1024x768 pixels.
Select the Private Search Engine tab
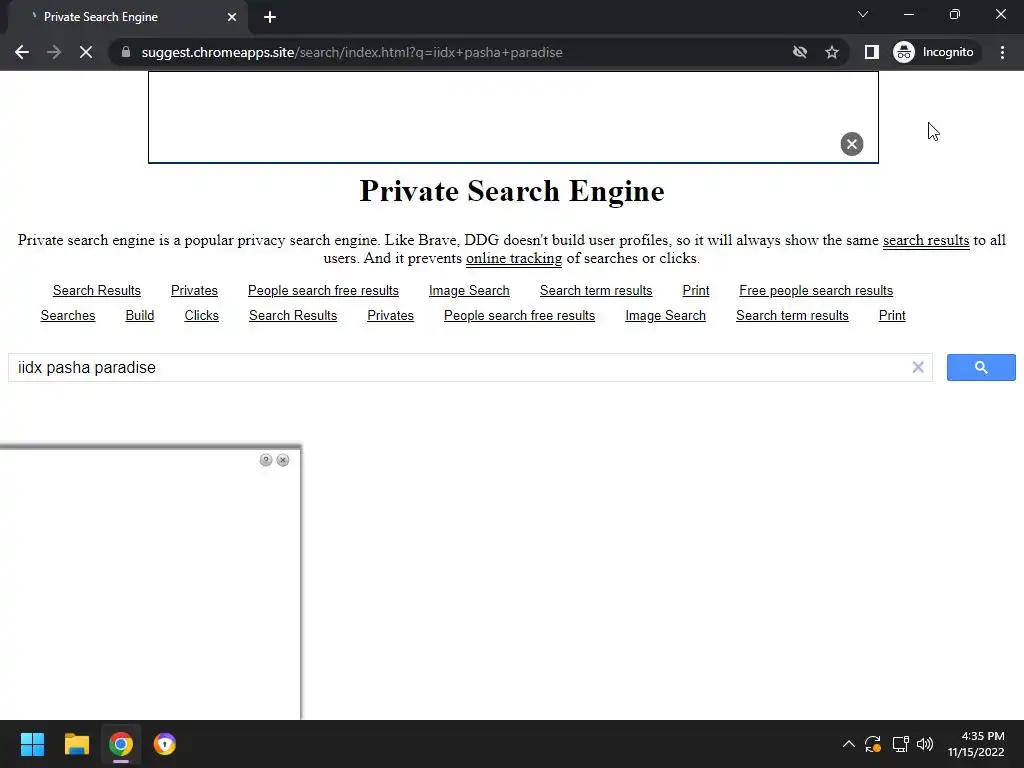coord(127,17)
